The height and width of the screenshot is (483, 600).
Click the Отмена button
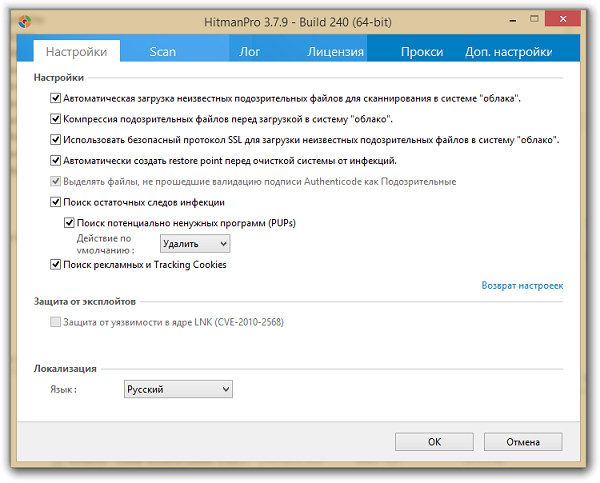[x=522, y=441]
